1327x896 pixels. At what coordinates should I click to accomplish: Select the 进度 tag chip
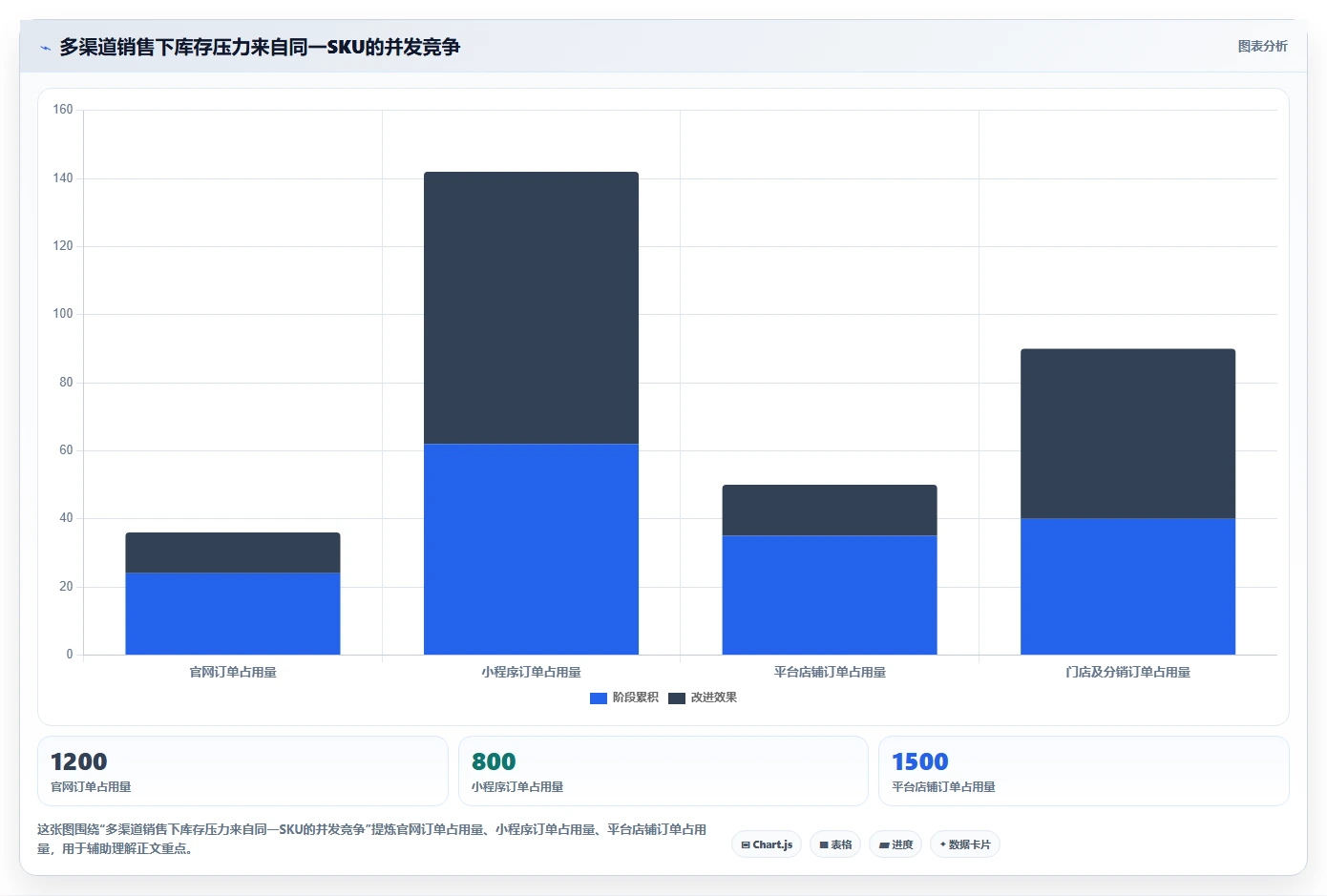coord(895,844)
